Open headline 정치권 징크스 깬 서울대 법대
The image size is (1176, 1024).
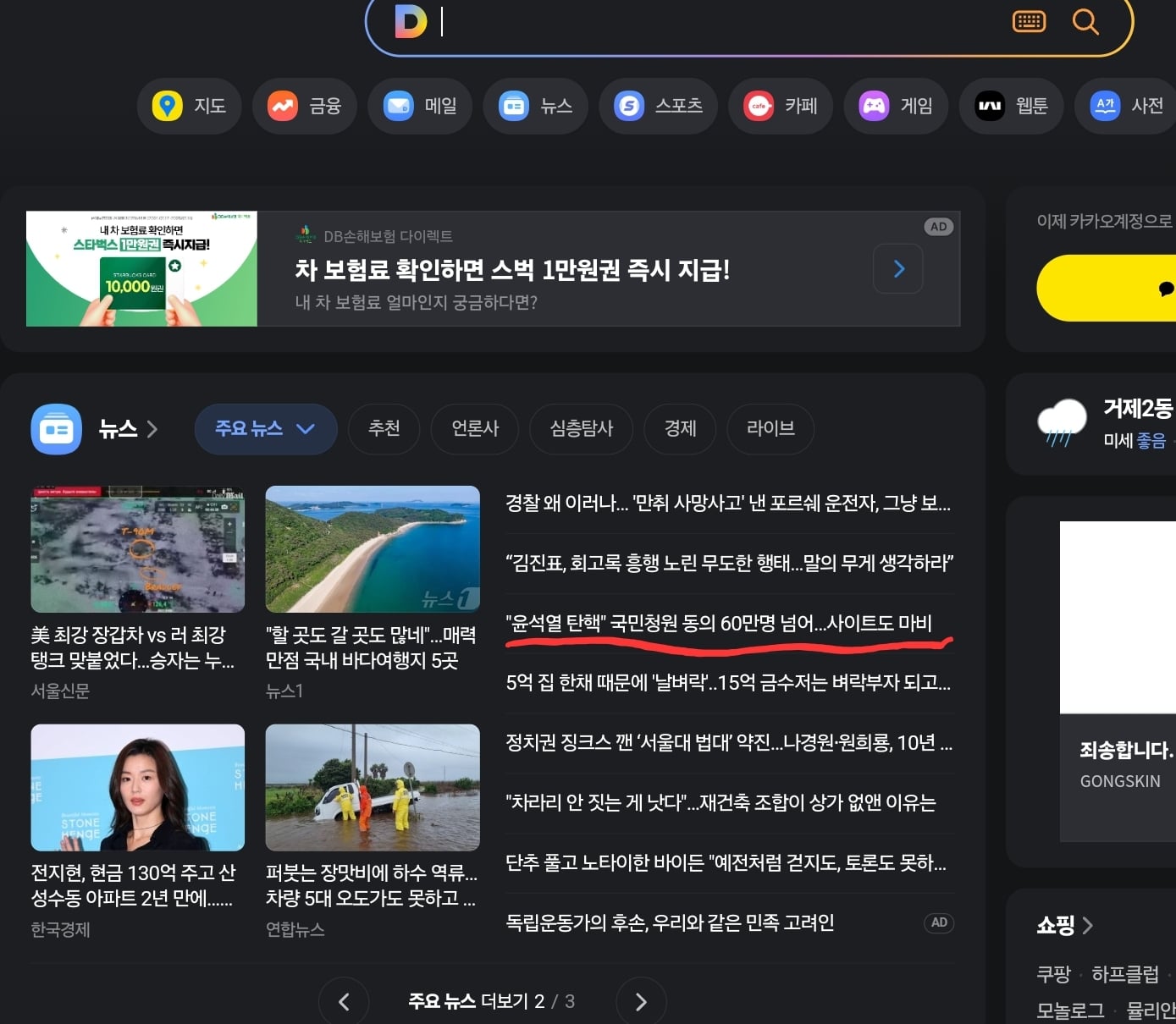click(729, 743)
